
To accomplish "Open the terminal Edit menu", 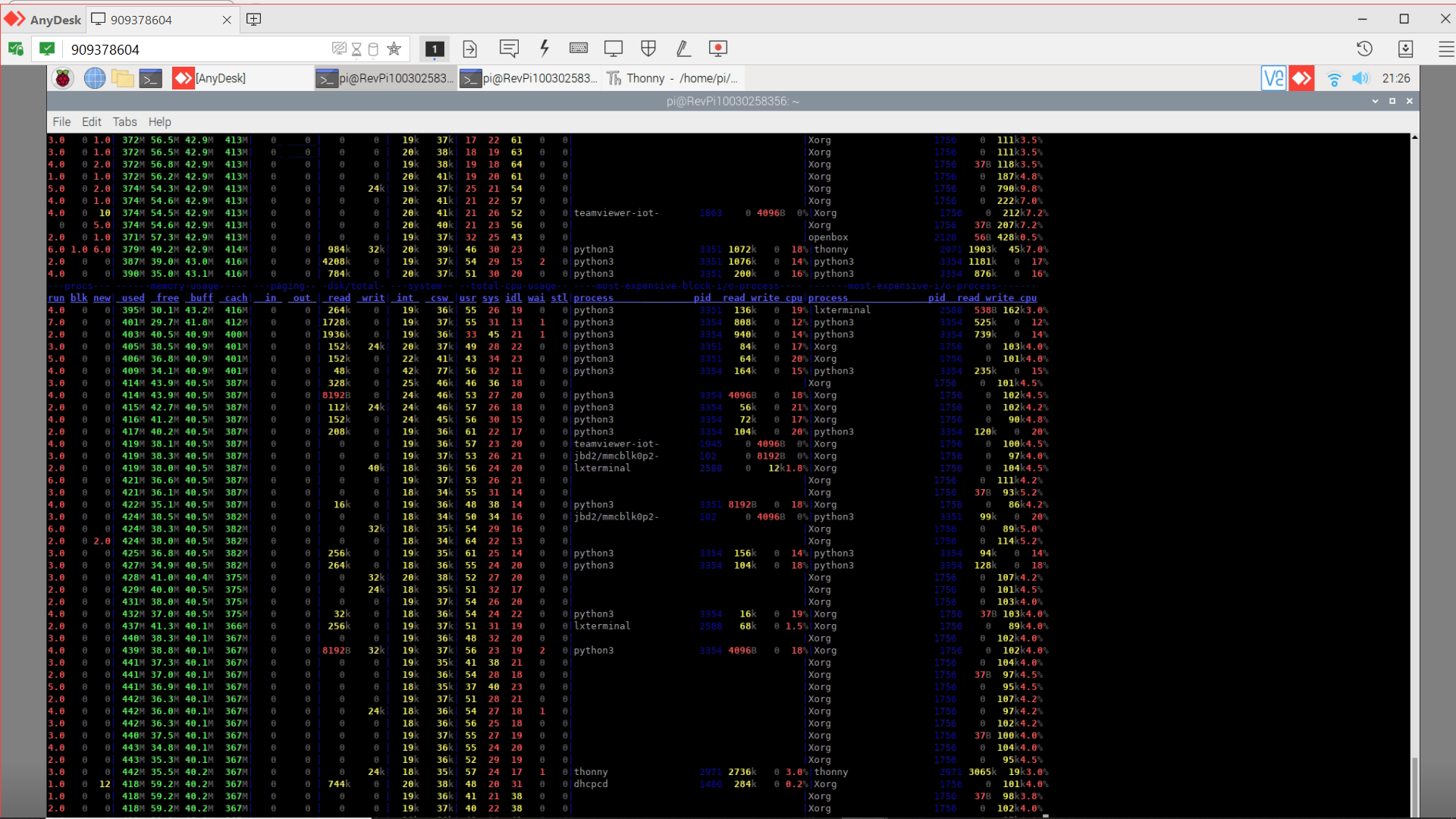I will (x=91, y=121).
